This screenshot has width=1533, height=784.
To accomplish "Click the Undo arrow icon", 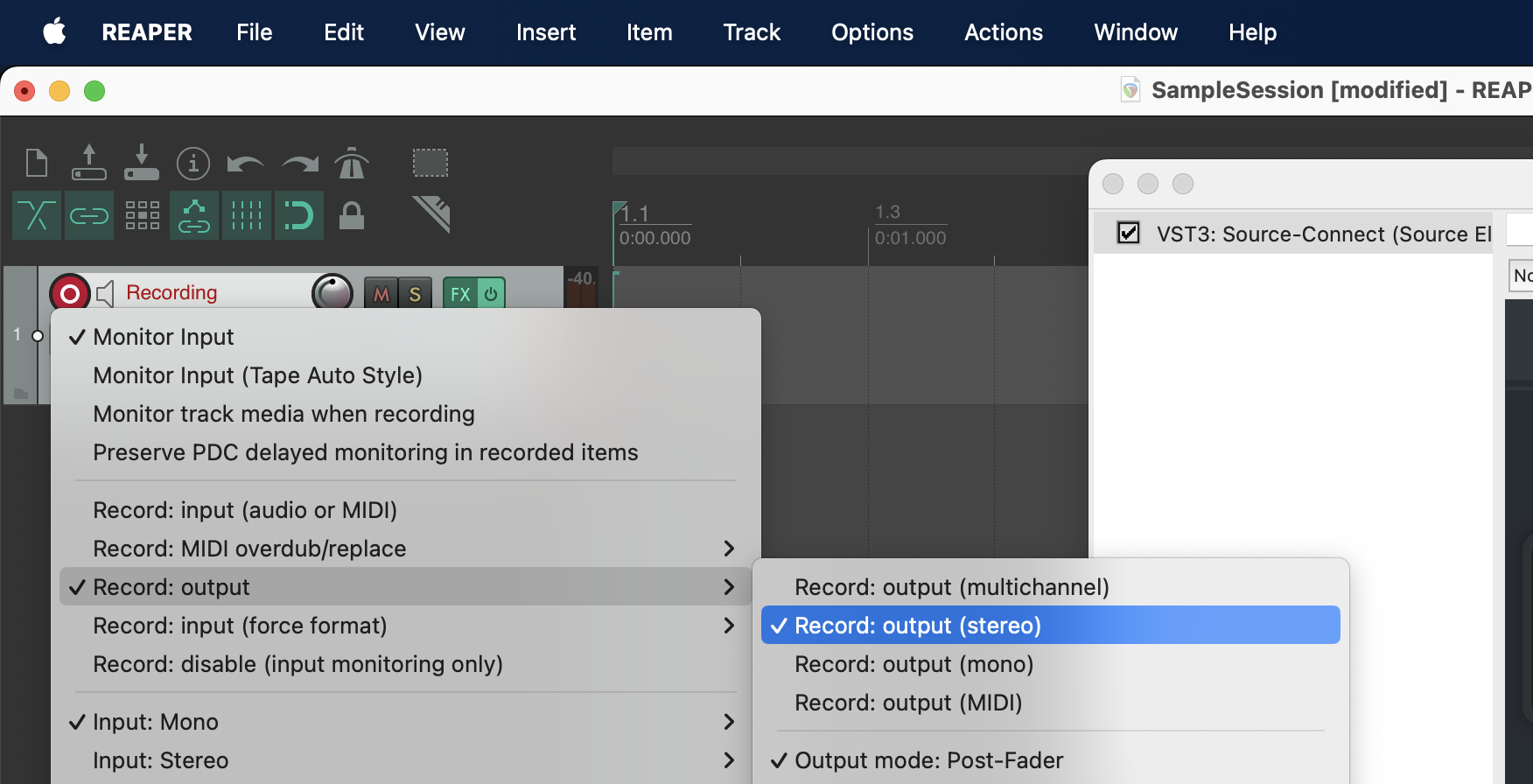I will [245, 164].
